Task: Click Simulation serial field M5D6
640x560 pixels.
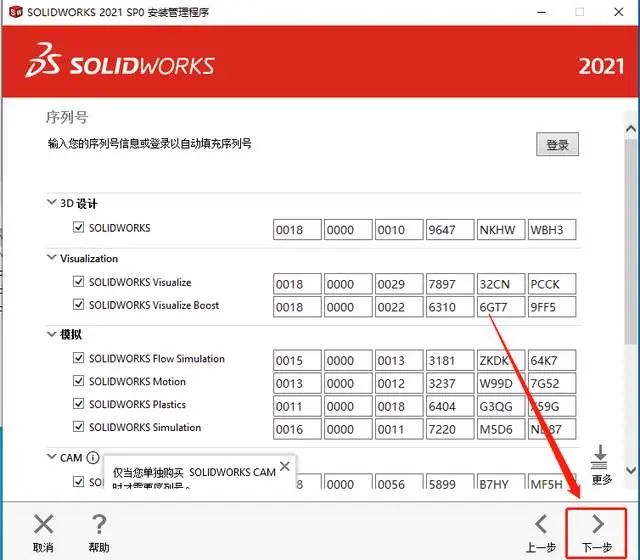Action: (x=501, y=429)
